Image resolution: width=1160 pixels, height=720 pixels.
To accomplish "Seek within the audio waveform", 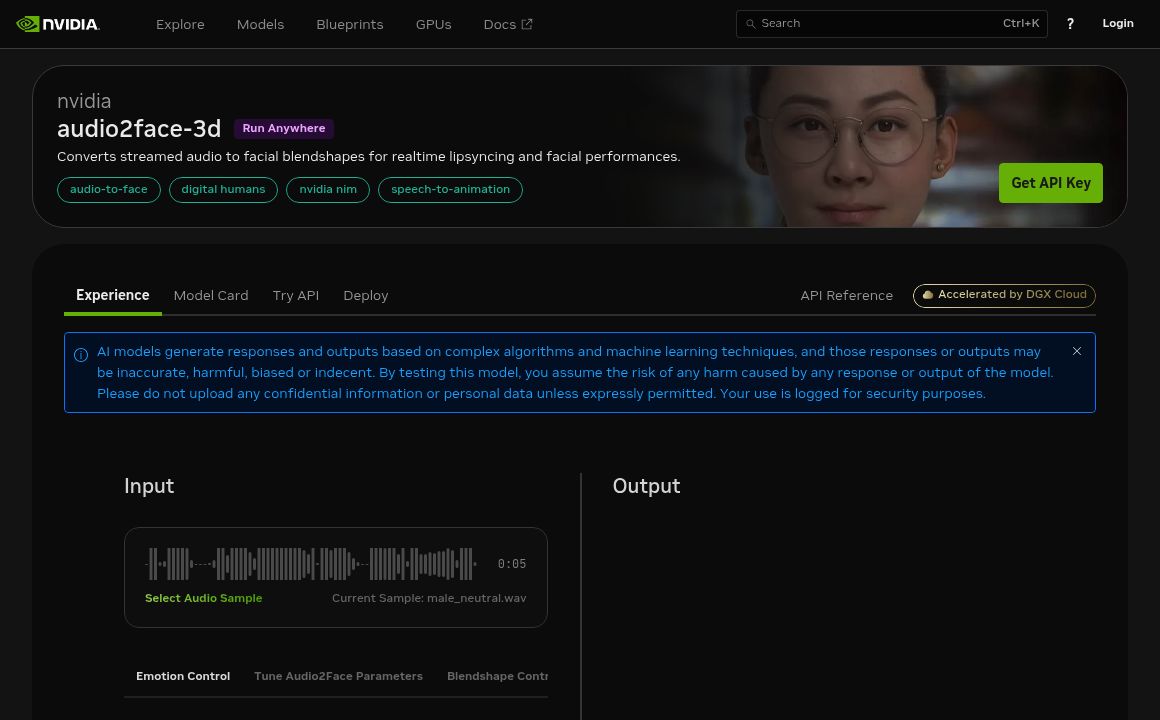I will pyautogui.click(x=312, y=564).
